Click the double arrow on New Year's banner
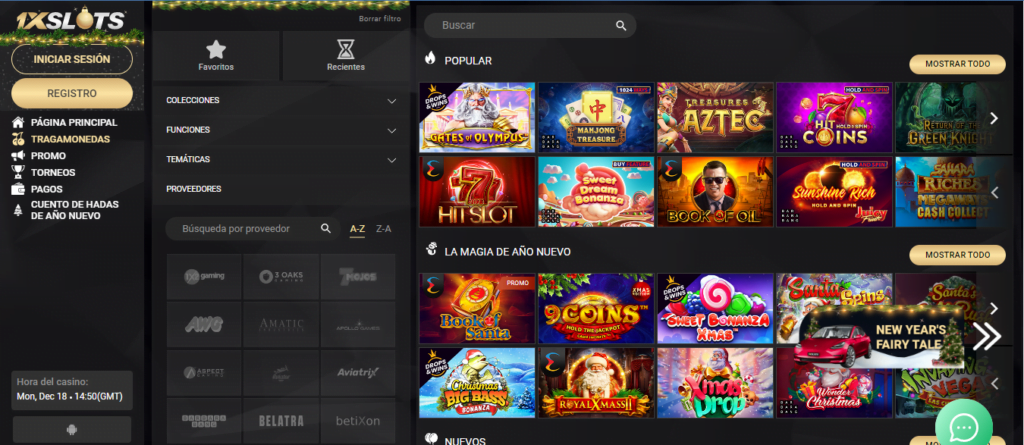Image resolution: width=1024 pixels, height=445 pixels. point(986,336)
